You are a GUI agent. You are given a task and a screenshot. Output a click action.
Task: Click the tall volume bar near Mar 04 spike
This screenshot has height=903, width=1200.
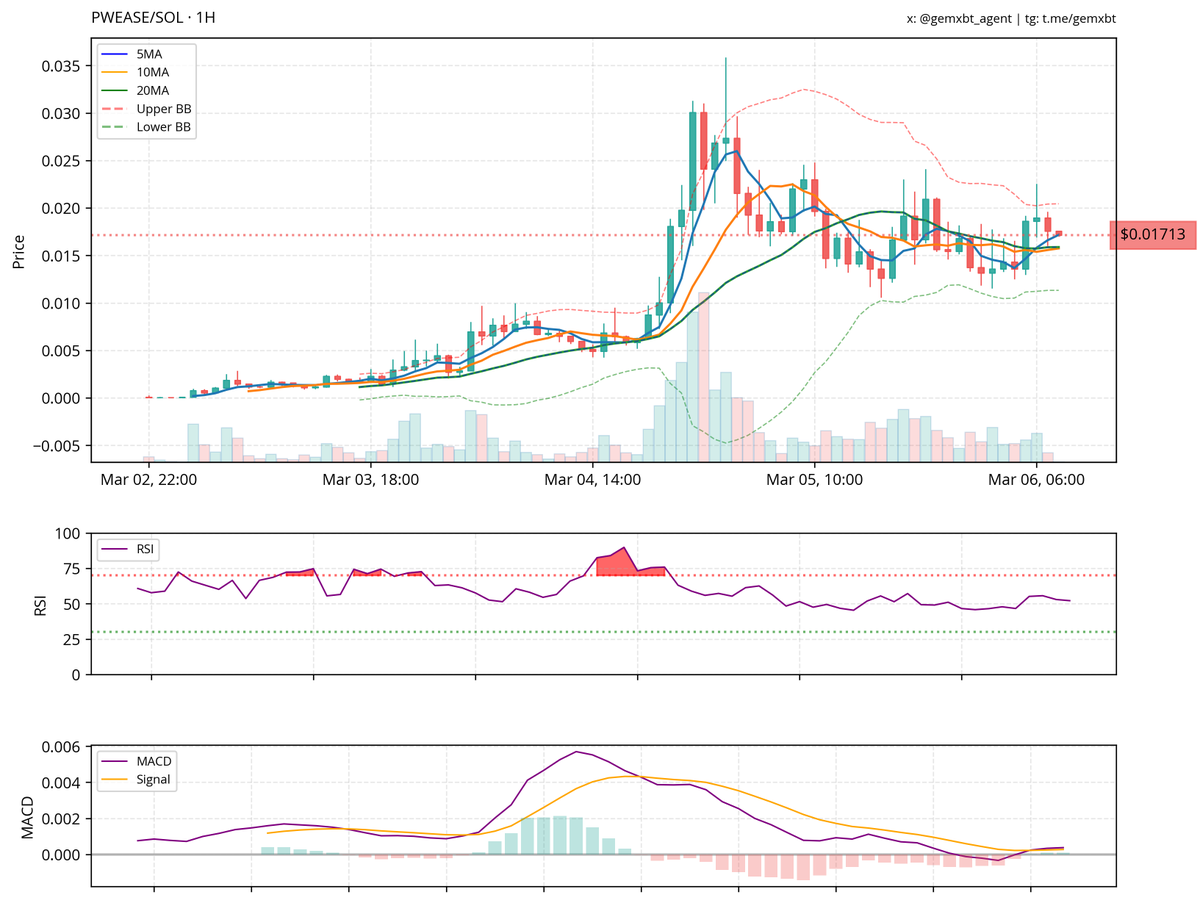(x=706, y=380)
